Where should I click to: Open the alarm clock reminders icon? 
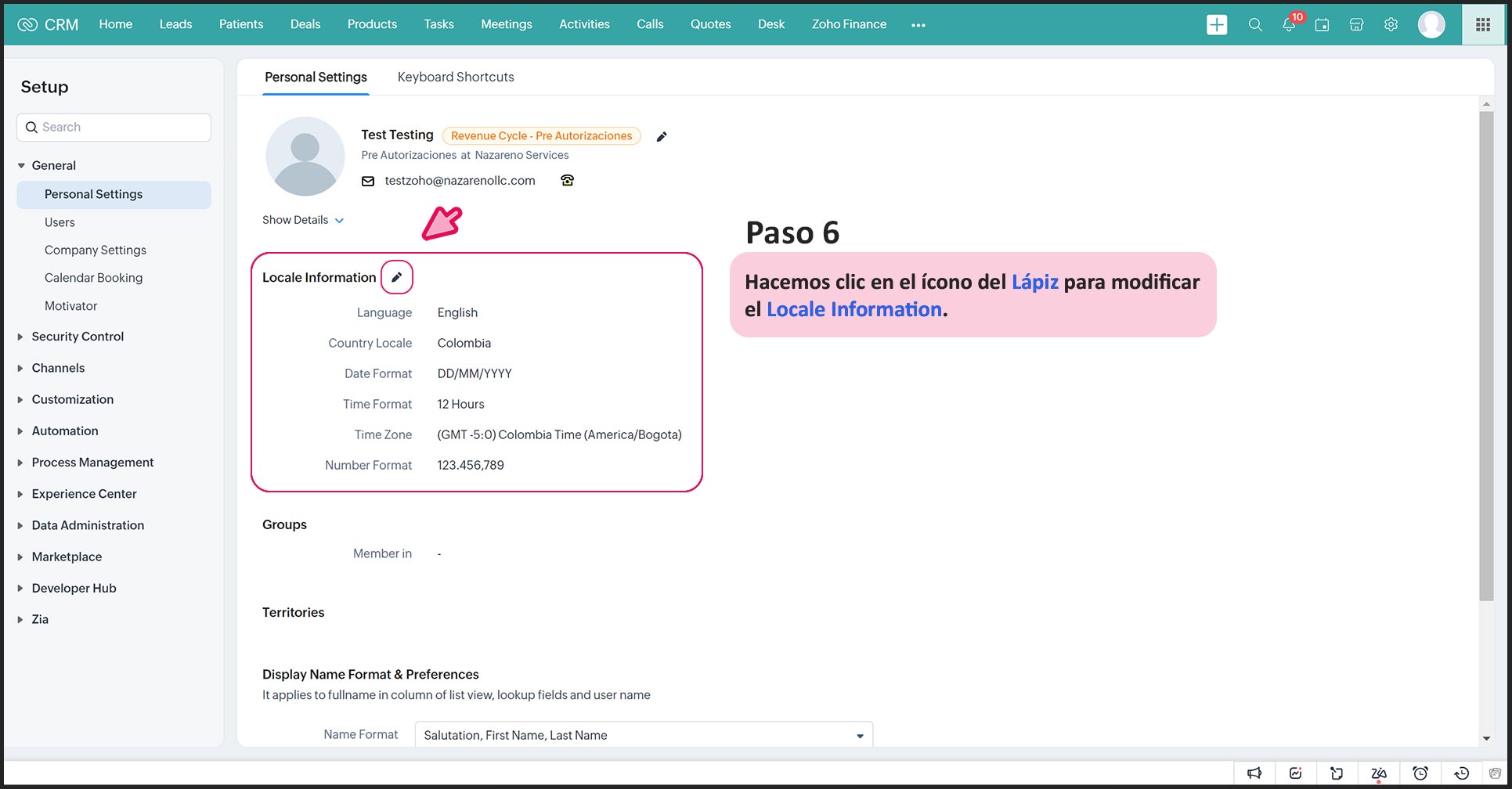pyautogui.click(x=1420, y=773)
